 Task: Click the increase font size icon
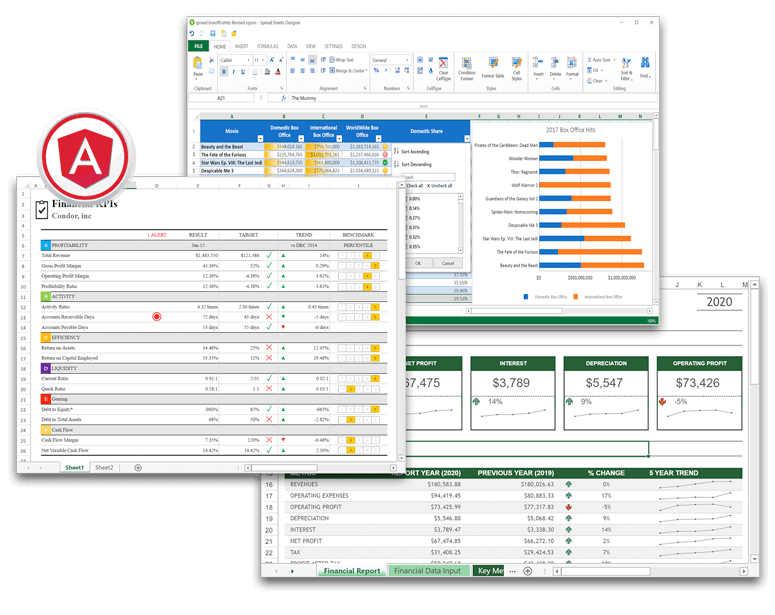pos(271,60)
